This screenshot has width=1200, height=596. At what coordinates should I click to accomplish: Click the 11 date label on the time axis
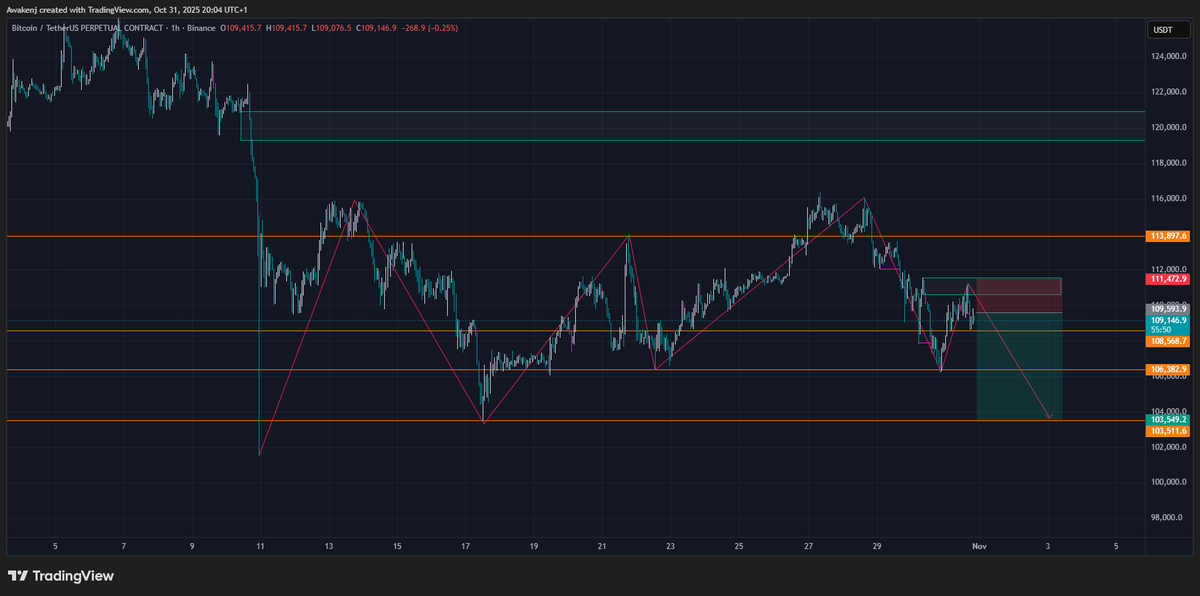[x=260, y=547]
